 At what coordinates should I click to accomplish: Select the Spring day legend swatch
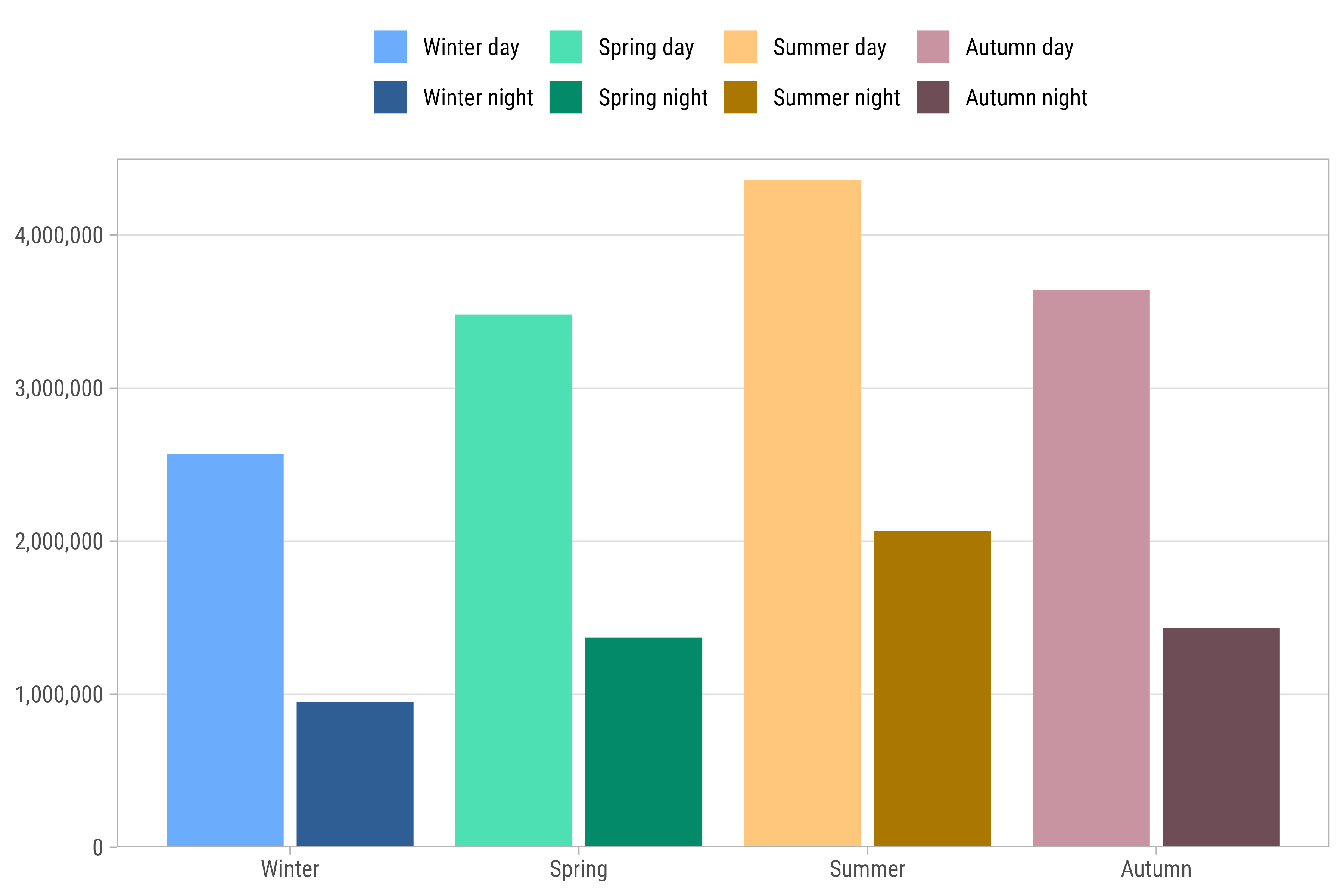(566, 47)
